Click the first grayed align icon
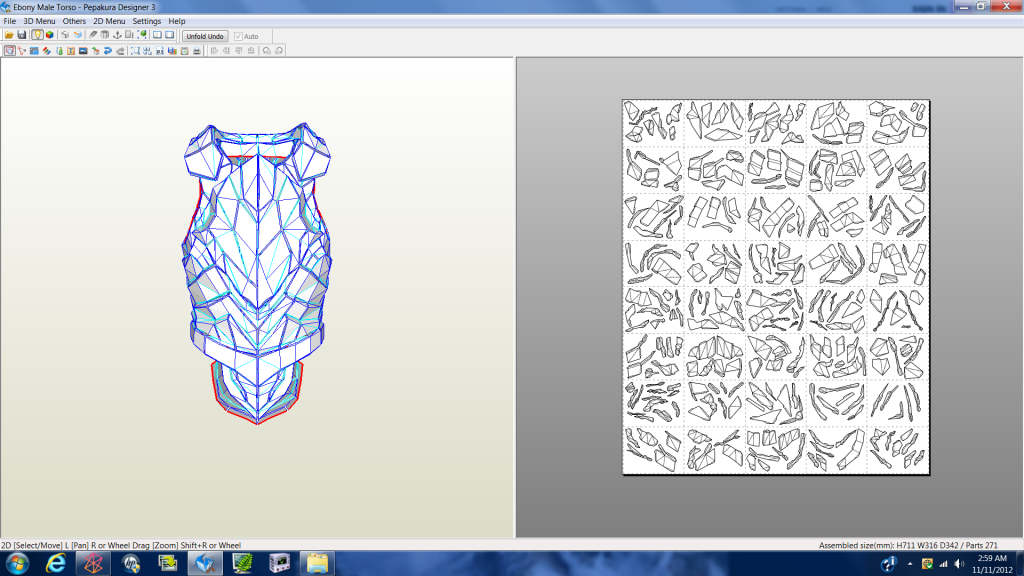 [214, 51]
